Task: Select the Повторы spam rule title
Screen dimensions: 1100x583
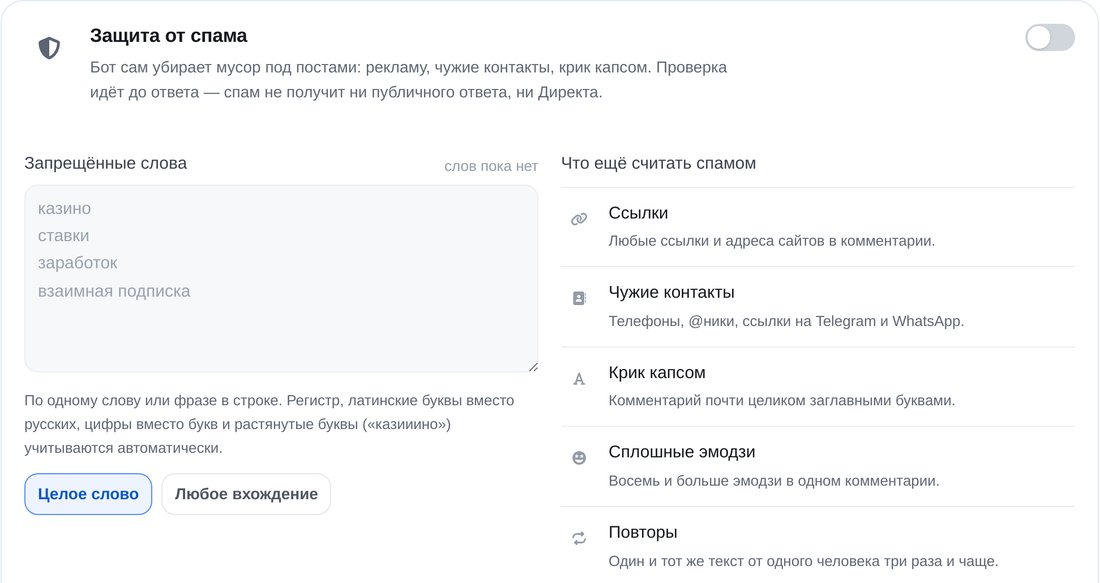Action: [x=643, y=532]
